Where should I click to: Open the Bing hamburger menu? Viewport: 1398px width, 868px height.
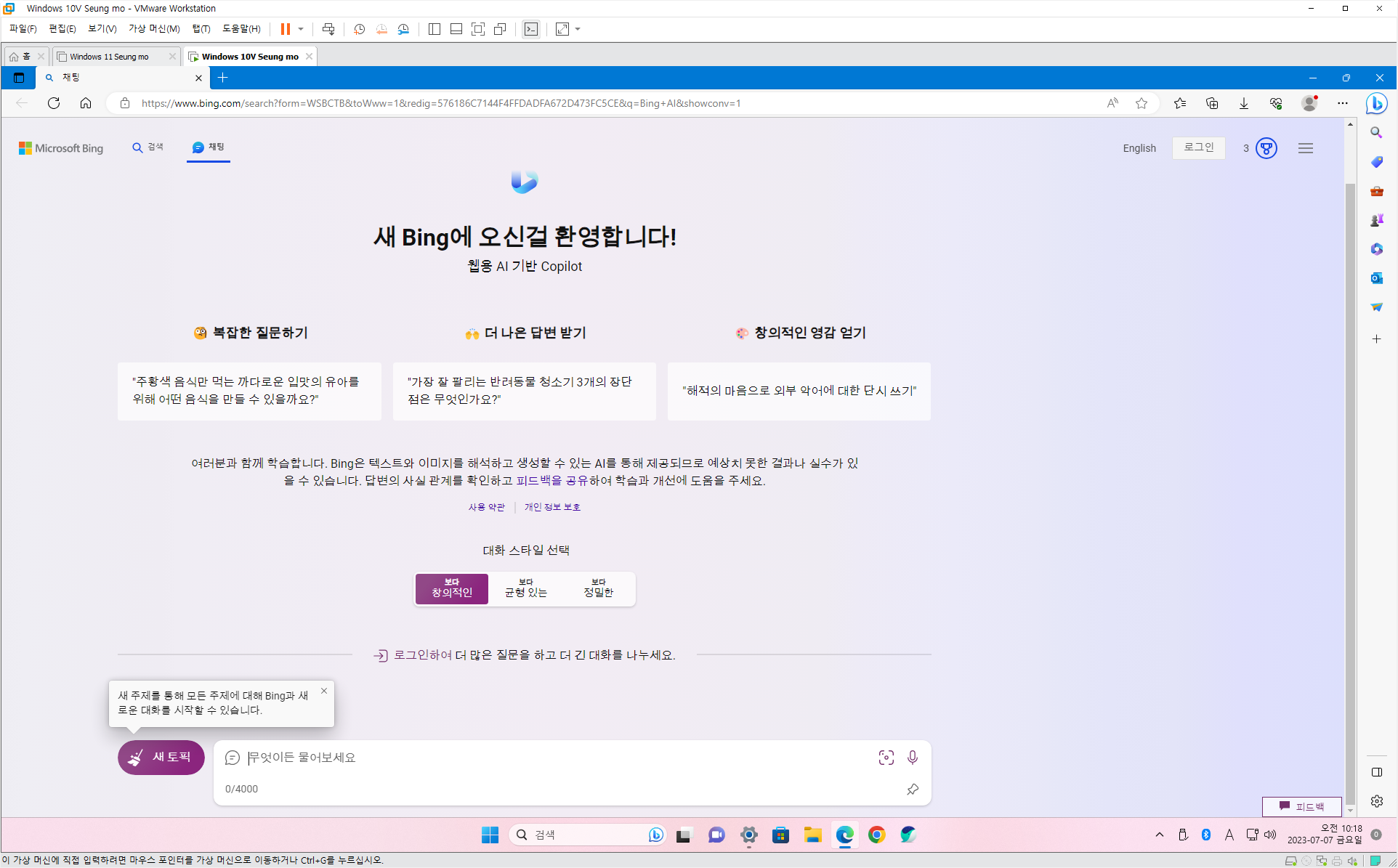[x=1306, y=148]
